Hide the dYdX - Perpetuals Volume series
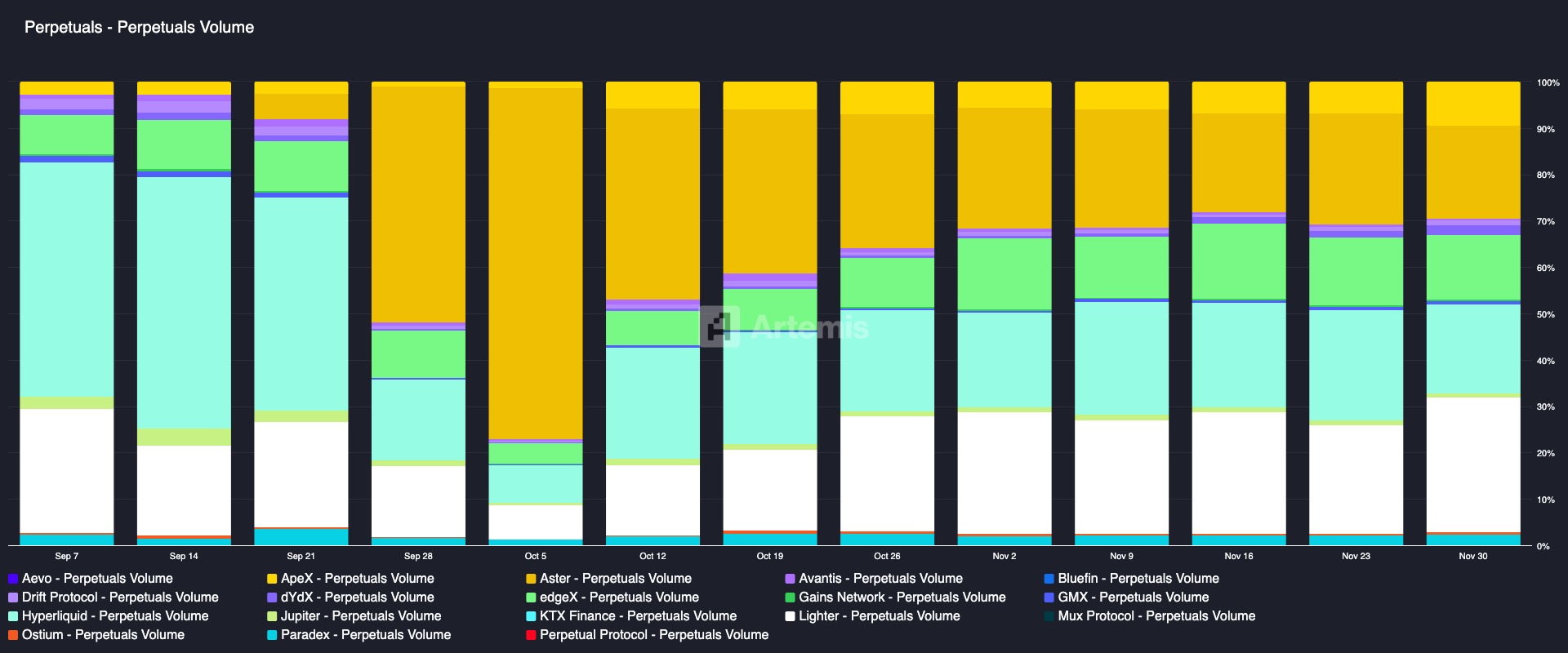The width and height of the screenshot is (1568, 653). tap(357, 597)
